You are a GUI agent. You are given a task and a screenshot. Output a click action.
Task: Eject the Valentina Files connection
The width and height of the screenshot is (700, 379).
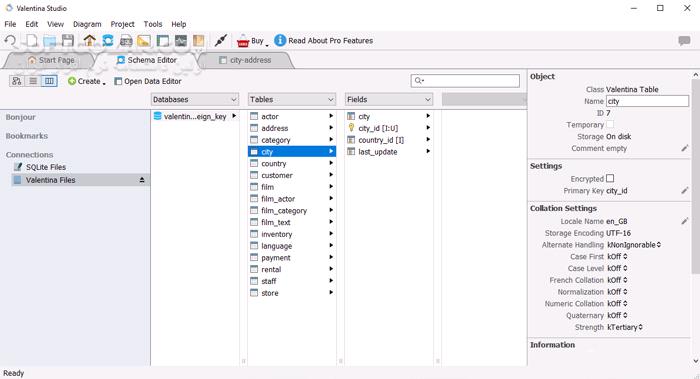[x=142, y=180]
